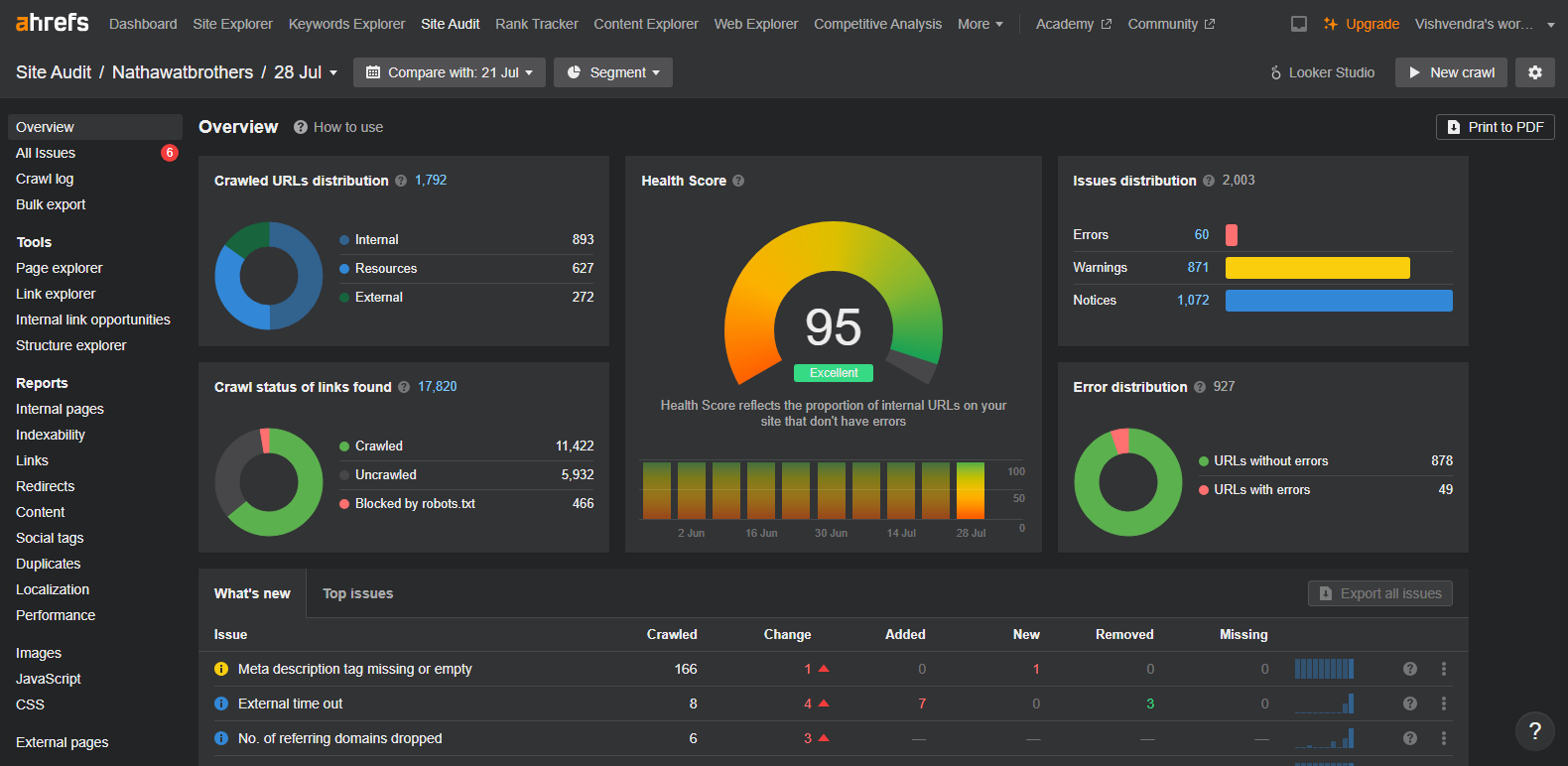Open Competitive Analysis
Viewport: 1568px width, 766px height.
coord(877,24)
